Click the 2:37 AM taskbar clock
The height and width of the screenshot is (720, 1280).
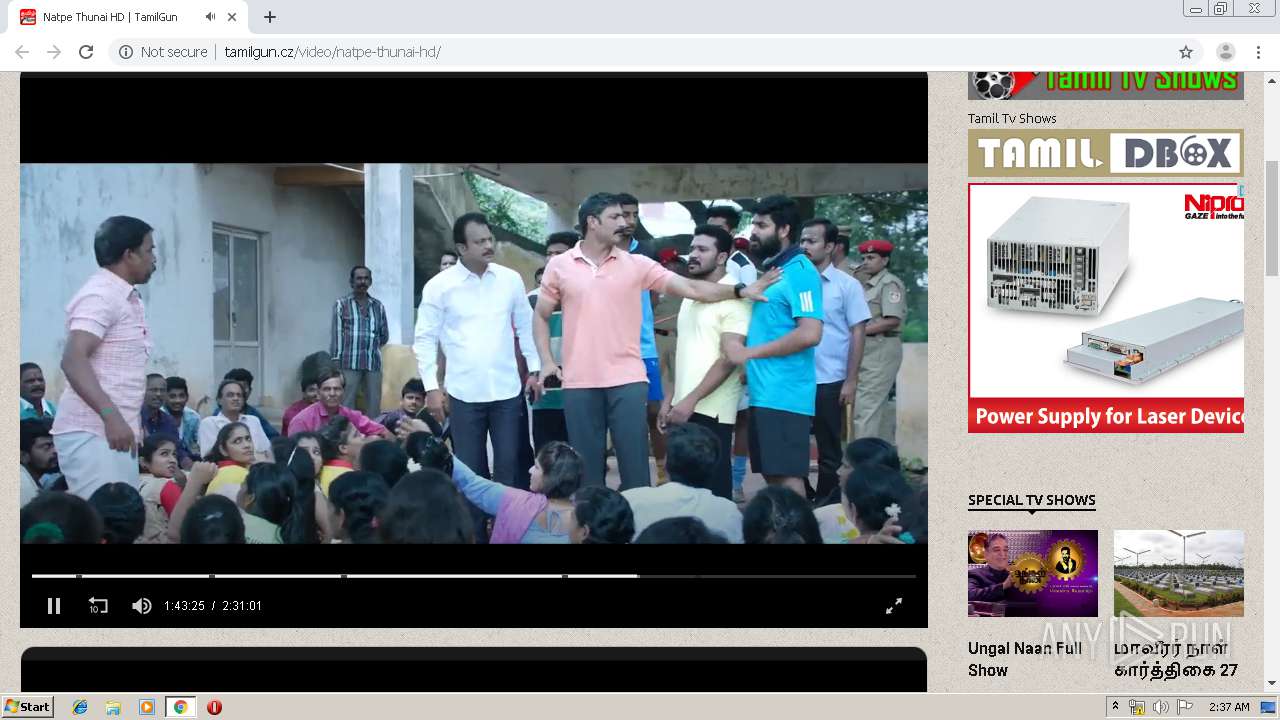tap(1229, 707)
